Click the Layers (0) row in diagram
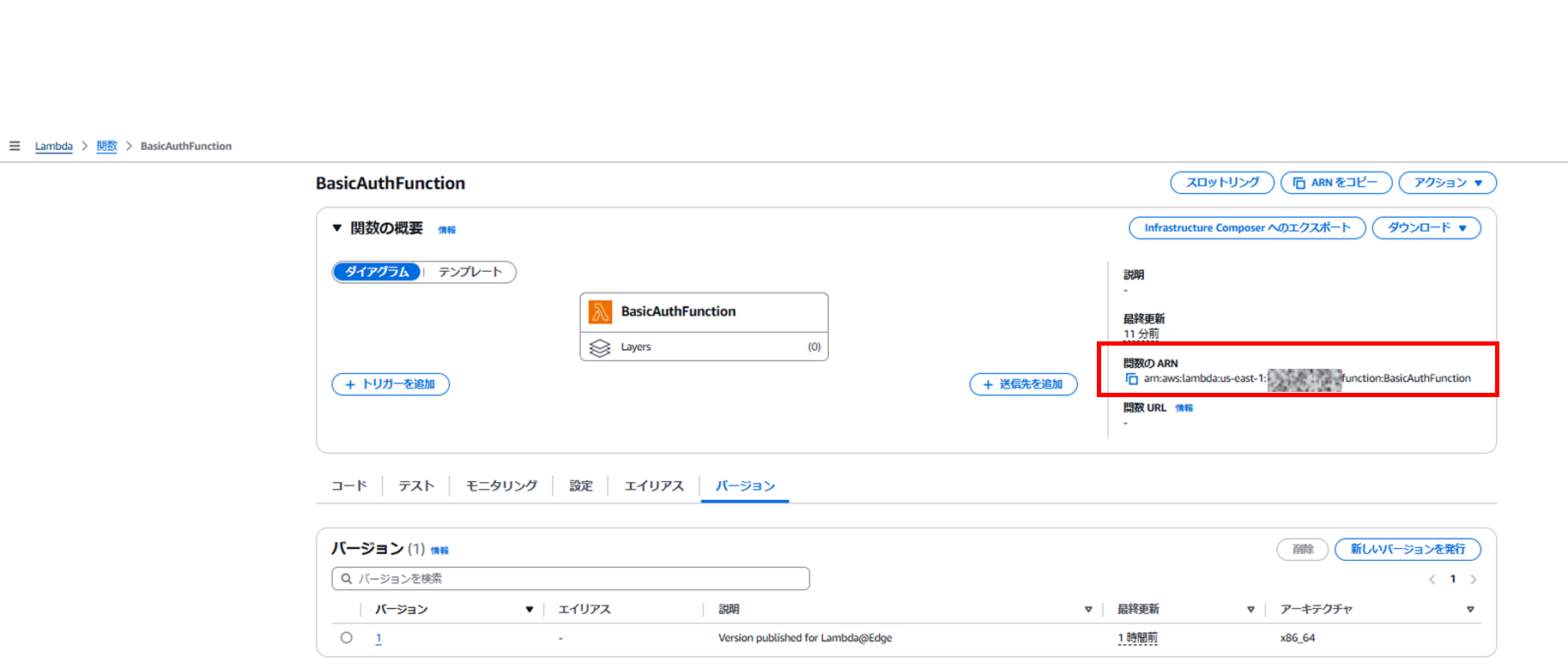This screenshot has height=669, width=1568. [x=704, y=347]
